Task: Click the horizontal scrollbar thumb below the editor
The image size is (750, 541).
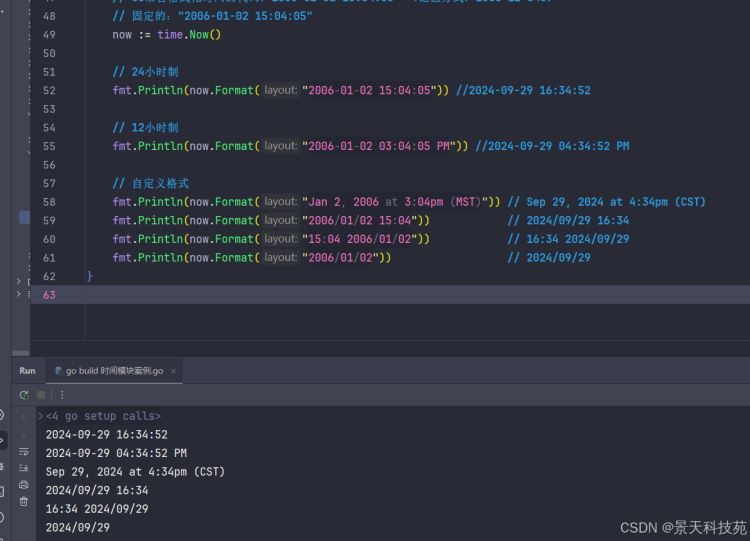Action: (21, 353)
